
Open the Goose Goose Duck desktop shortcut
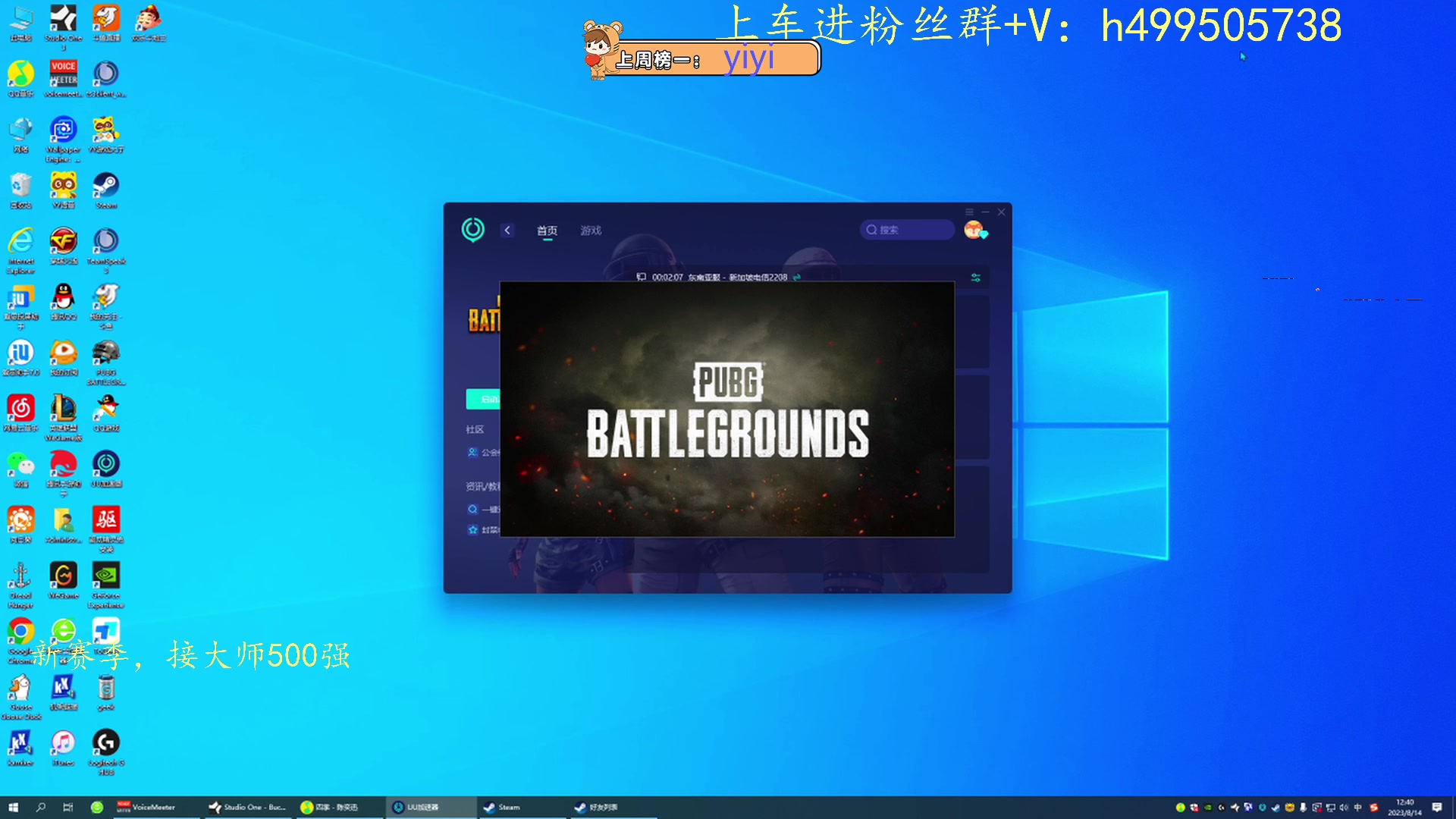20,697
